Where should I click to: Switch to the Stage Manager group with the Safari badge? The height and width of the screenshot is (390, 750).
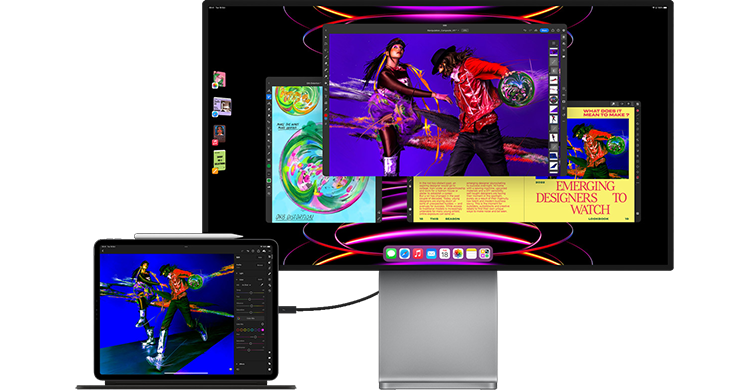click(222, 107)
